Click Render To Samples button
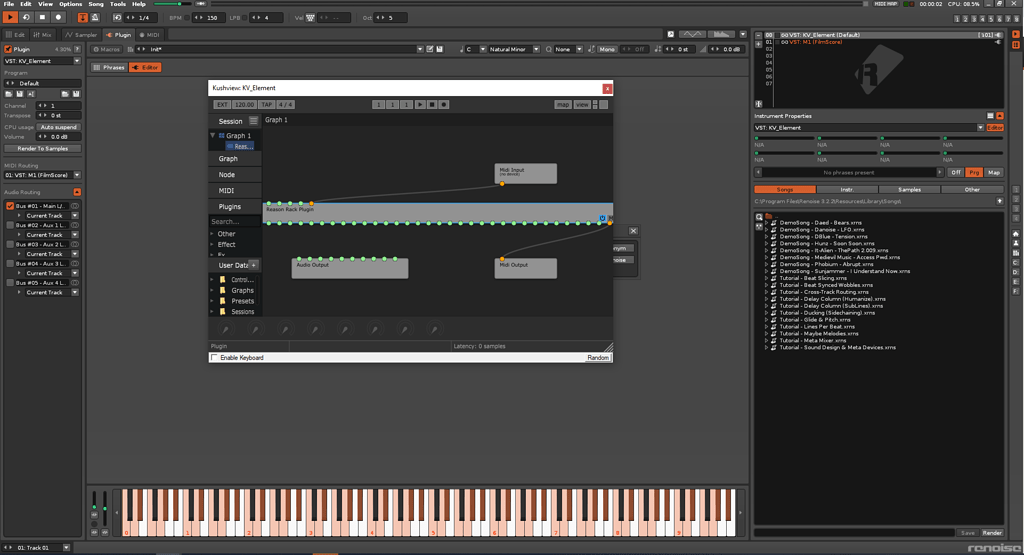 42,148
